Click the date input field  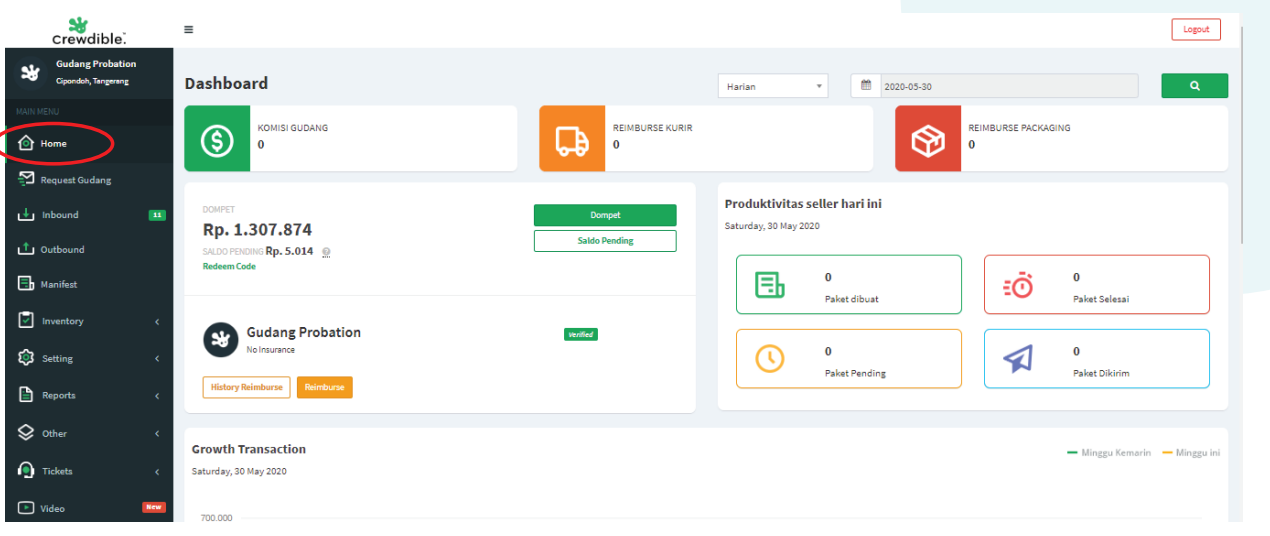pos(1005,86)
